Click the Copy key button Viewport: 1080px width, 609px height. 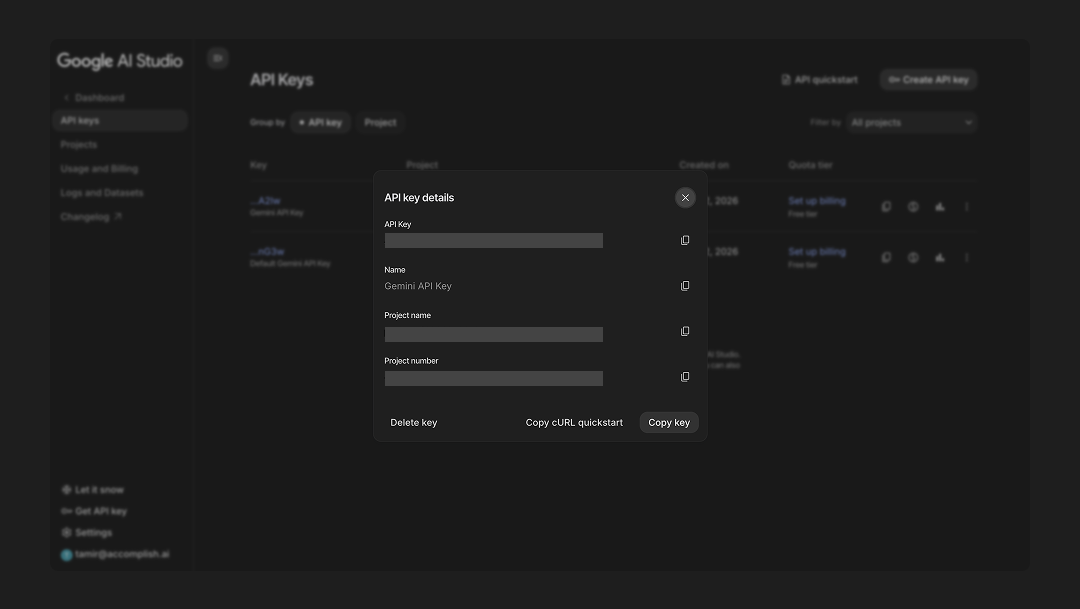[669, 422]
